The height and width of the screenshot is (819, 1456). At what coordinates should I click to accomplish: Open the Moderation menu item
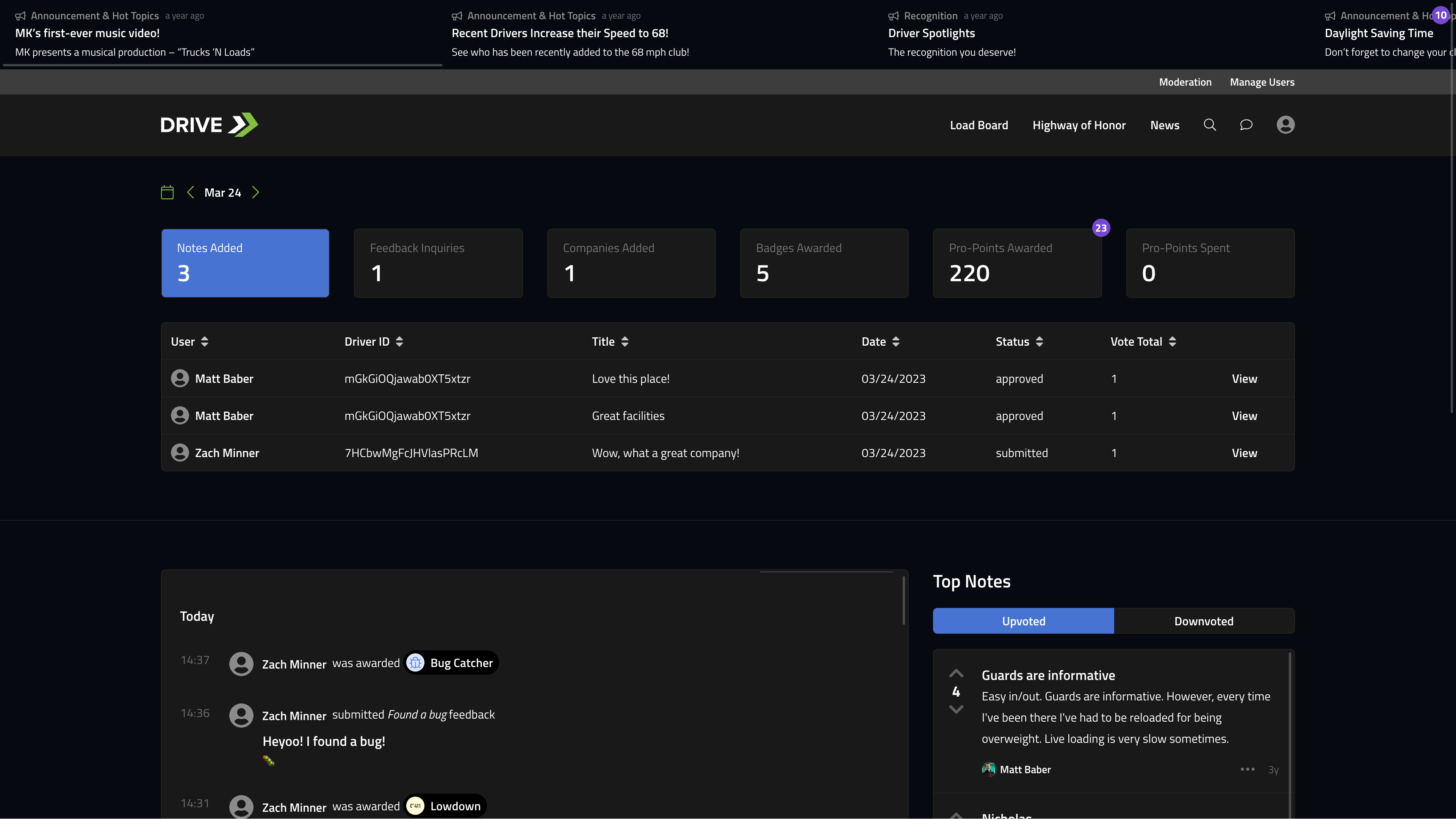pyautogui.click(x=1185, y=81)
